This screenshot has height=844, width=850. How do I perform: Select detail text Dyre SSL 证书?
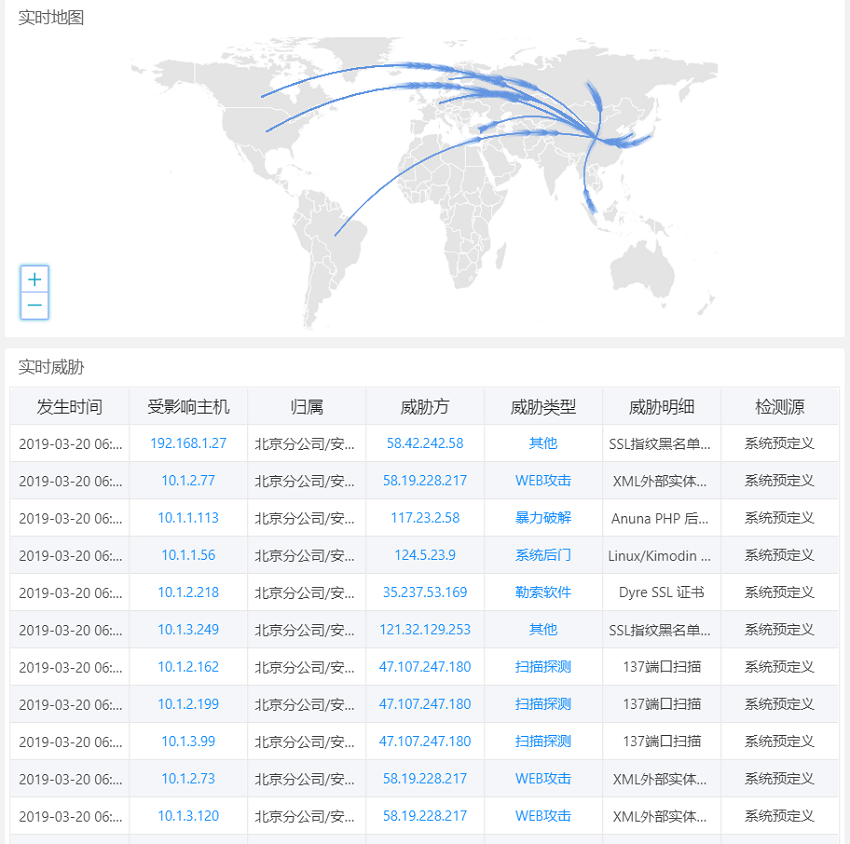[661, 592]
